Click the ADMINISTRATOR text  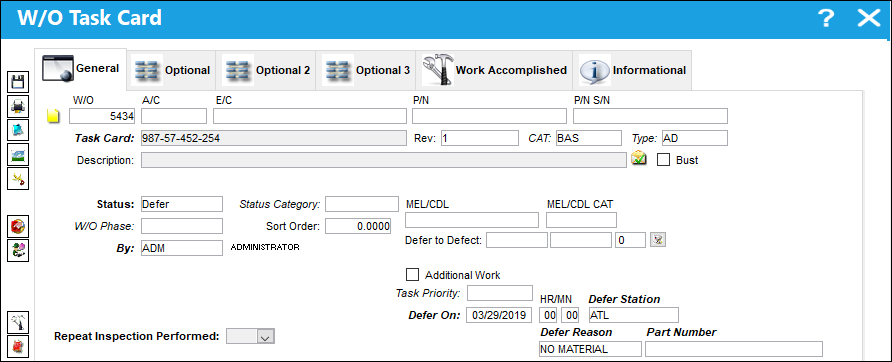pyautogui.click(x=265, y=248)
